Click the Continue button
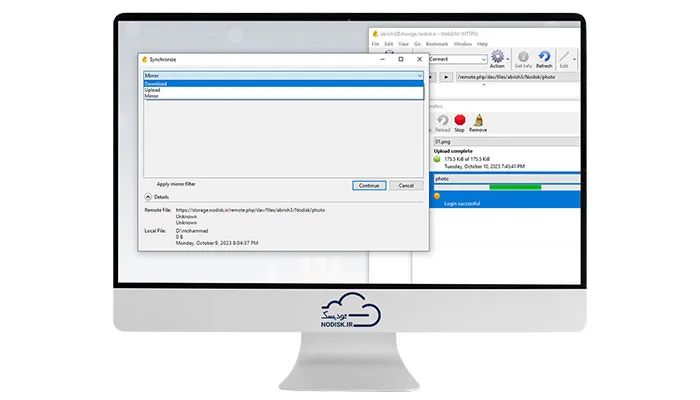The width and height of the screenshot is (700, 400). tap(369, 185)
